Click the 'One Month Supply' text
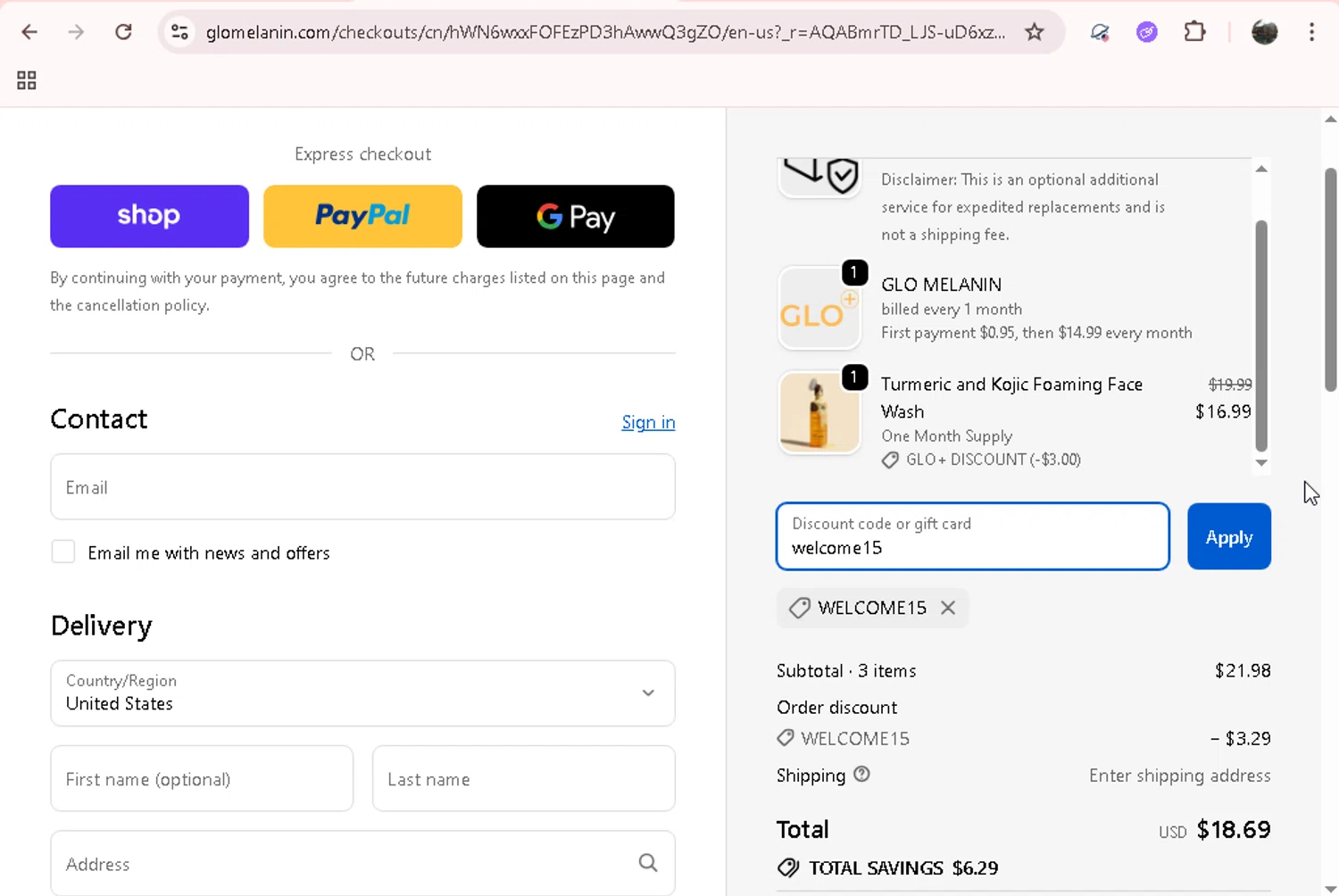1339x896 pixels. coord(947,436)
